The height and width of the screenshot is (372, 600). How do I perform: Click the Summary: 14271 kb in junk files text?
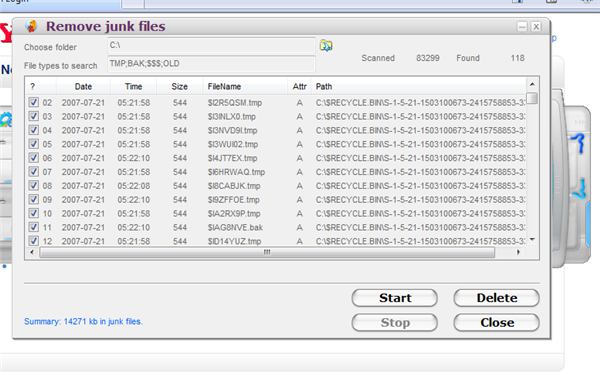click(x=83, y=321)
